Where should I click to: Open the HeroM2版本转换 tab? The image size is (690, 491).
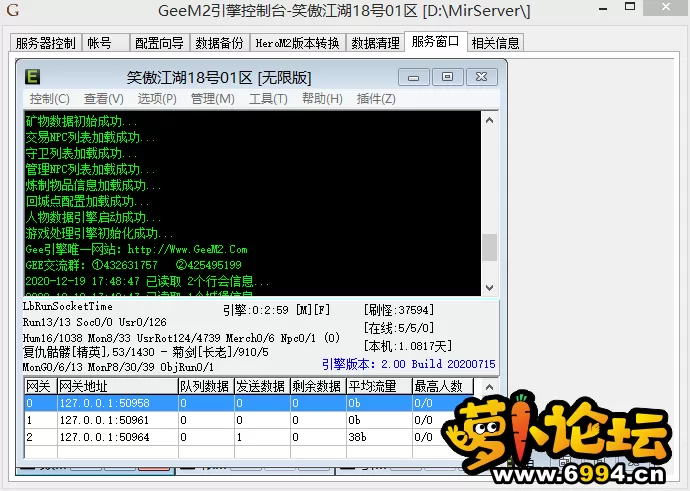coord(297,43)
